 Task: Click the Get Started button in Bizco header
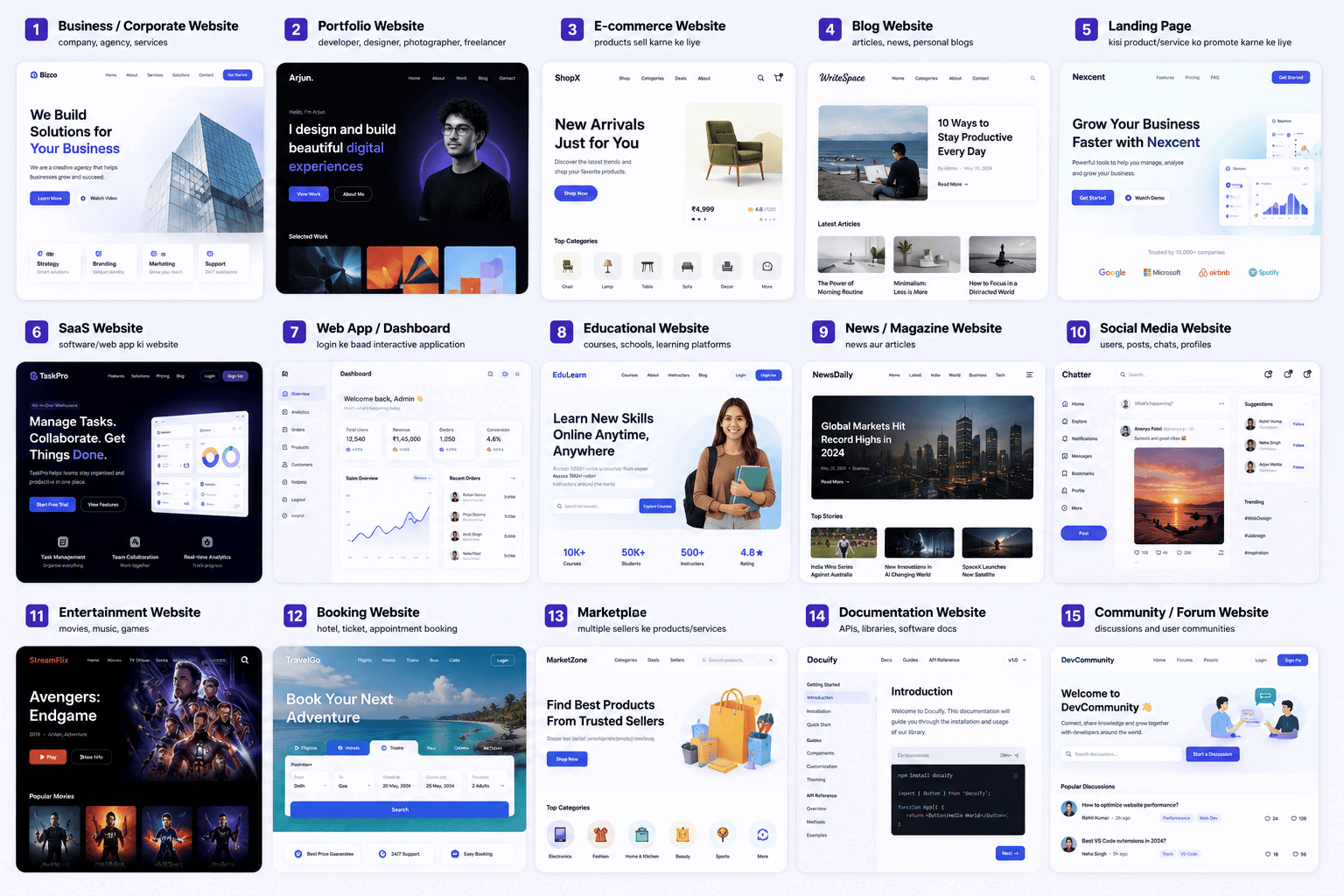[237, 75]
